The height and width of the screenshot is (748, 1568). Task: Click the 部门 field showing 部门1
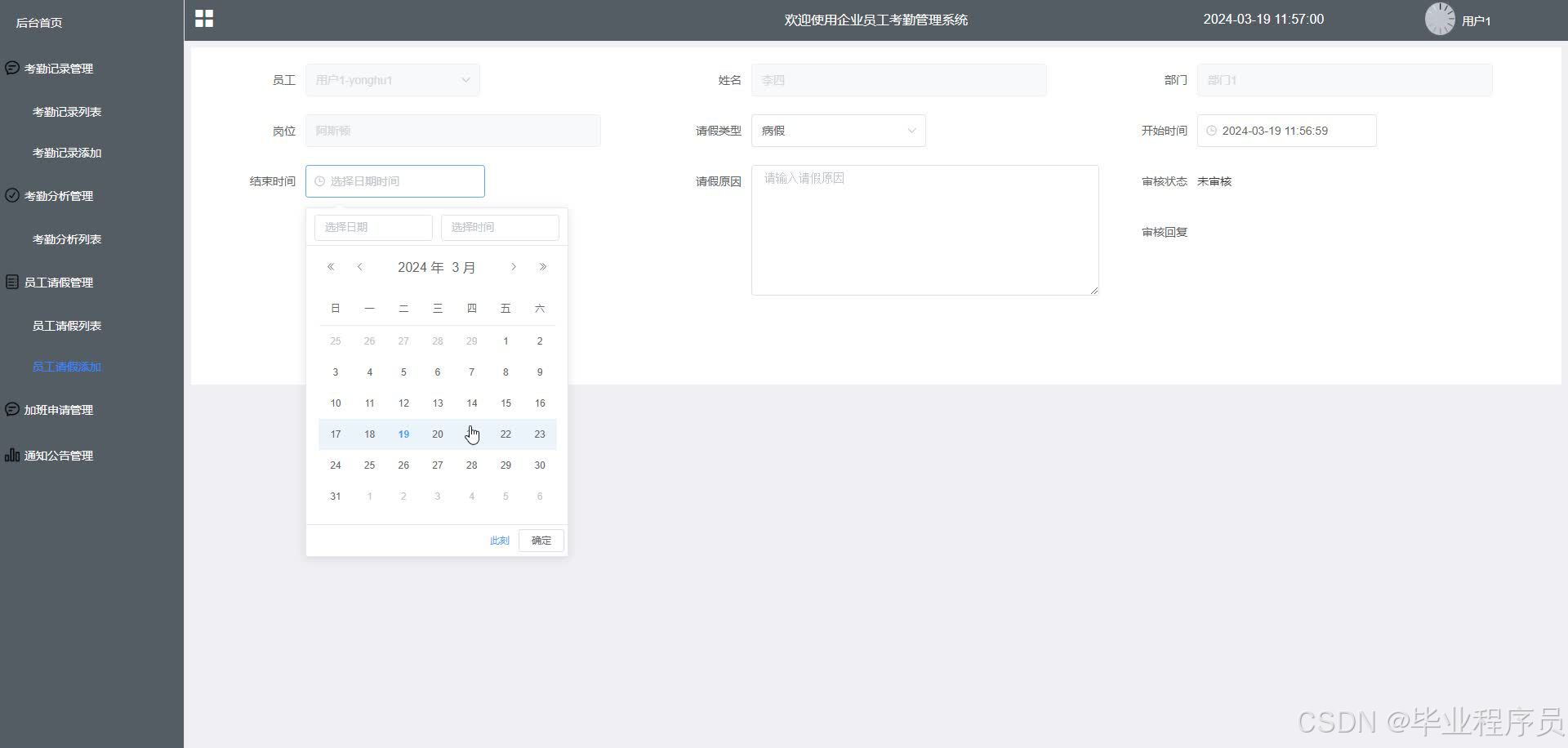(1345, 80)
